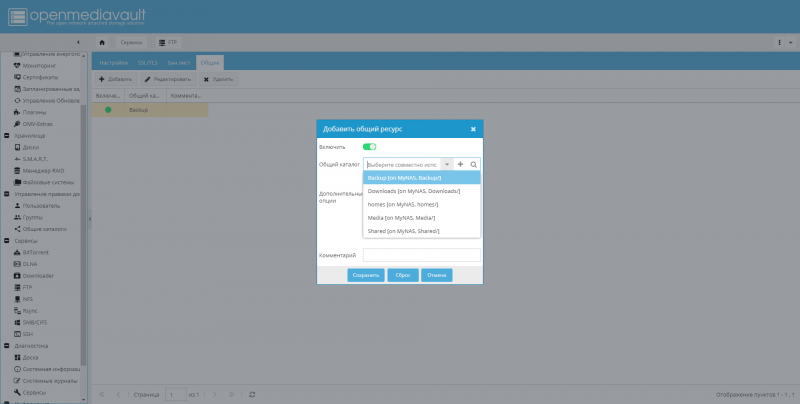
Task: Click the FTP breadcrumb item
Action: [167, 42]
